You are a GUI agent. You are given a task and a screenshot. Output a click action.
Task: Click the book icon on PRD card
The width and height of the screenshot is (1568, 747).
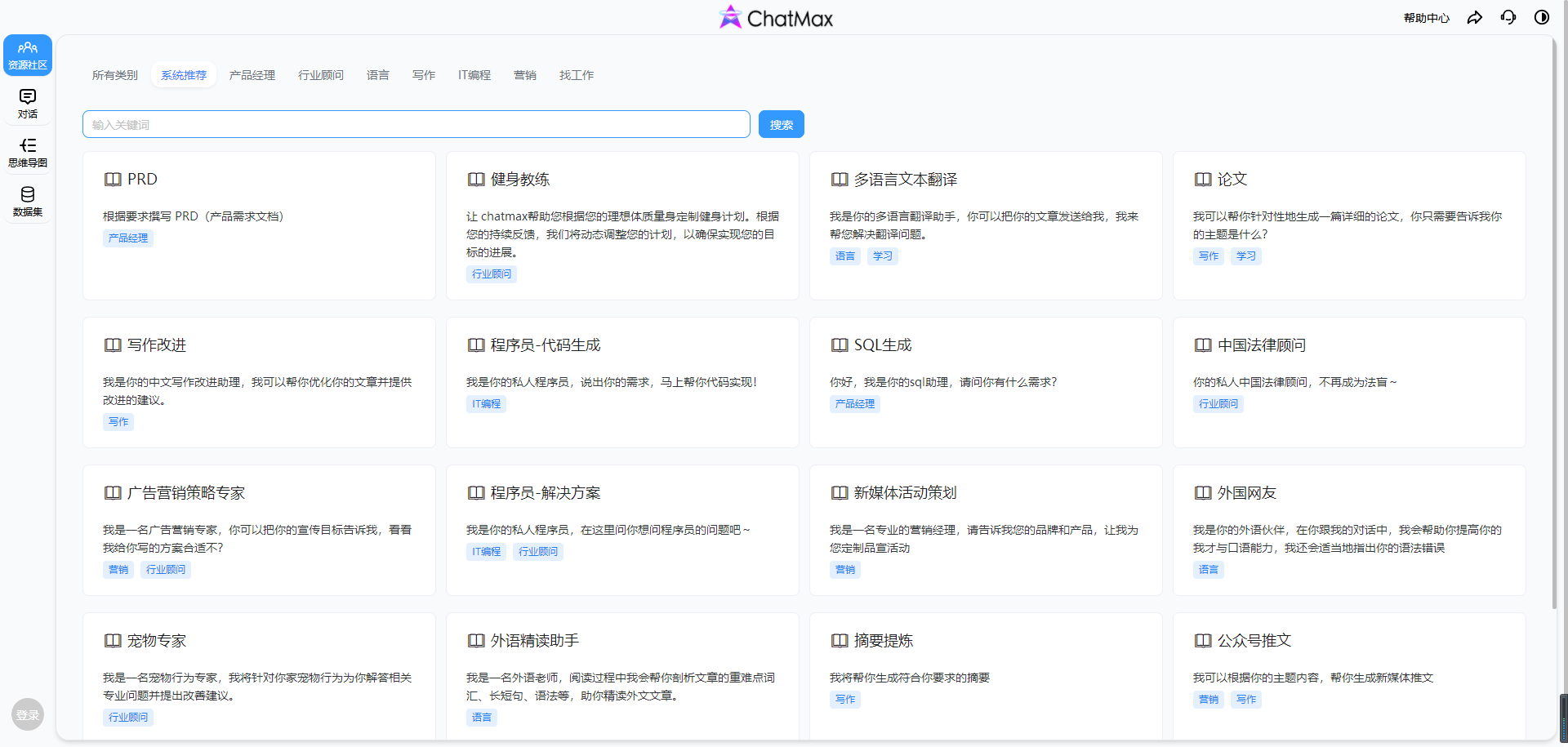113,179
